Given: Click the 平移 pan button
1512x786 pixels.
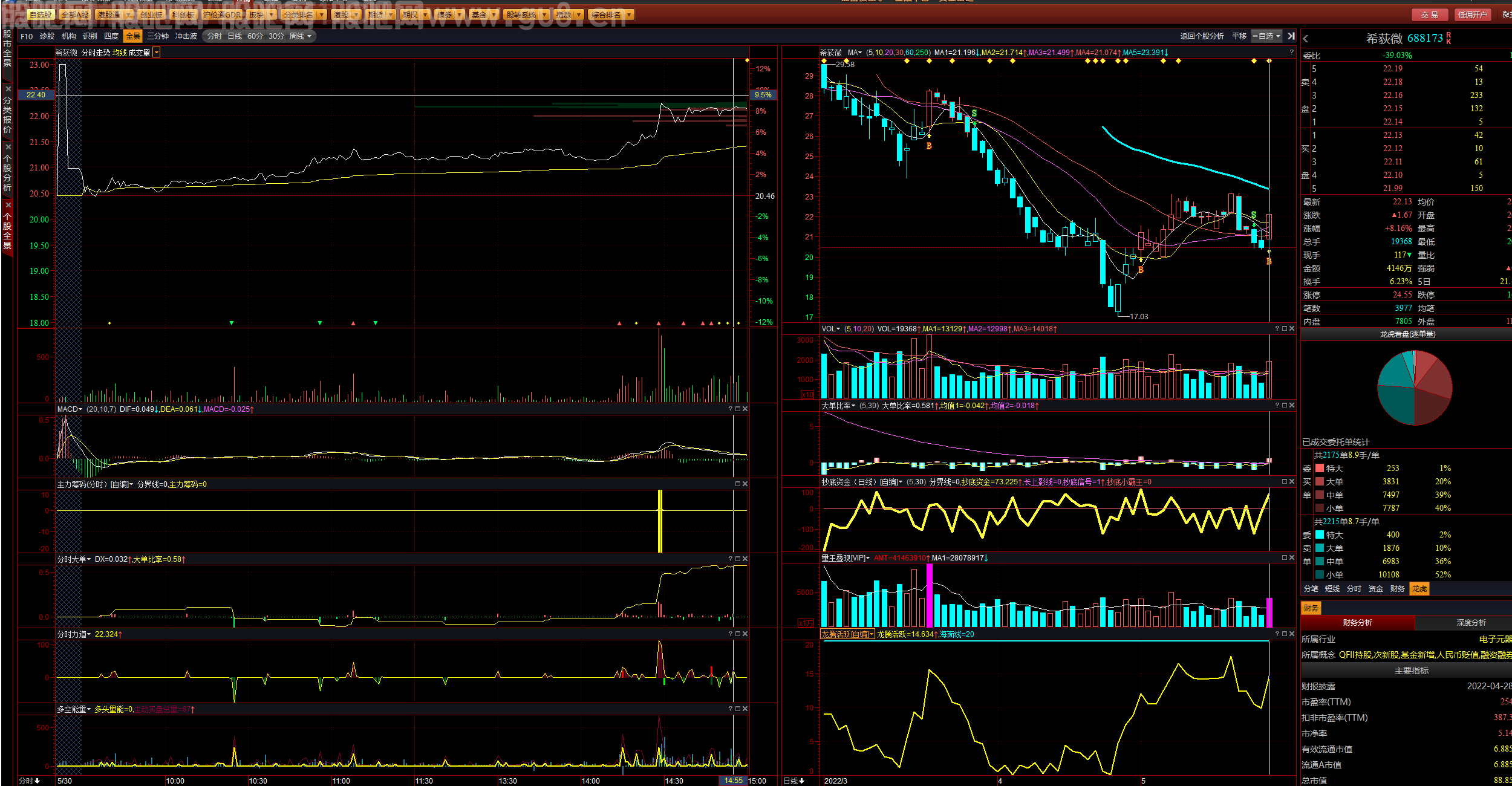Looking at the screenshot, I should [1239, 36].
